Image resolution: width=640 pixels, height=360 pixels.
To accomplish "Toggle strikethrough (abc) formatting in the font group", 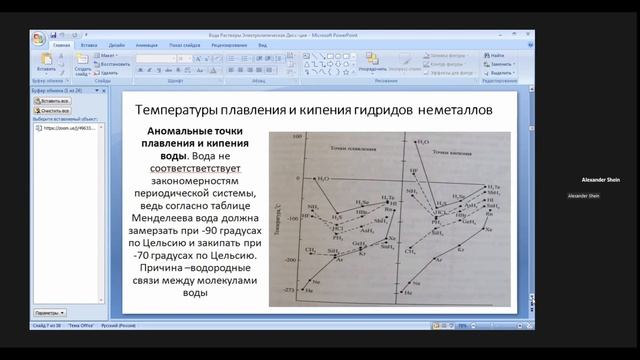I will 169,70.
